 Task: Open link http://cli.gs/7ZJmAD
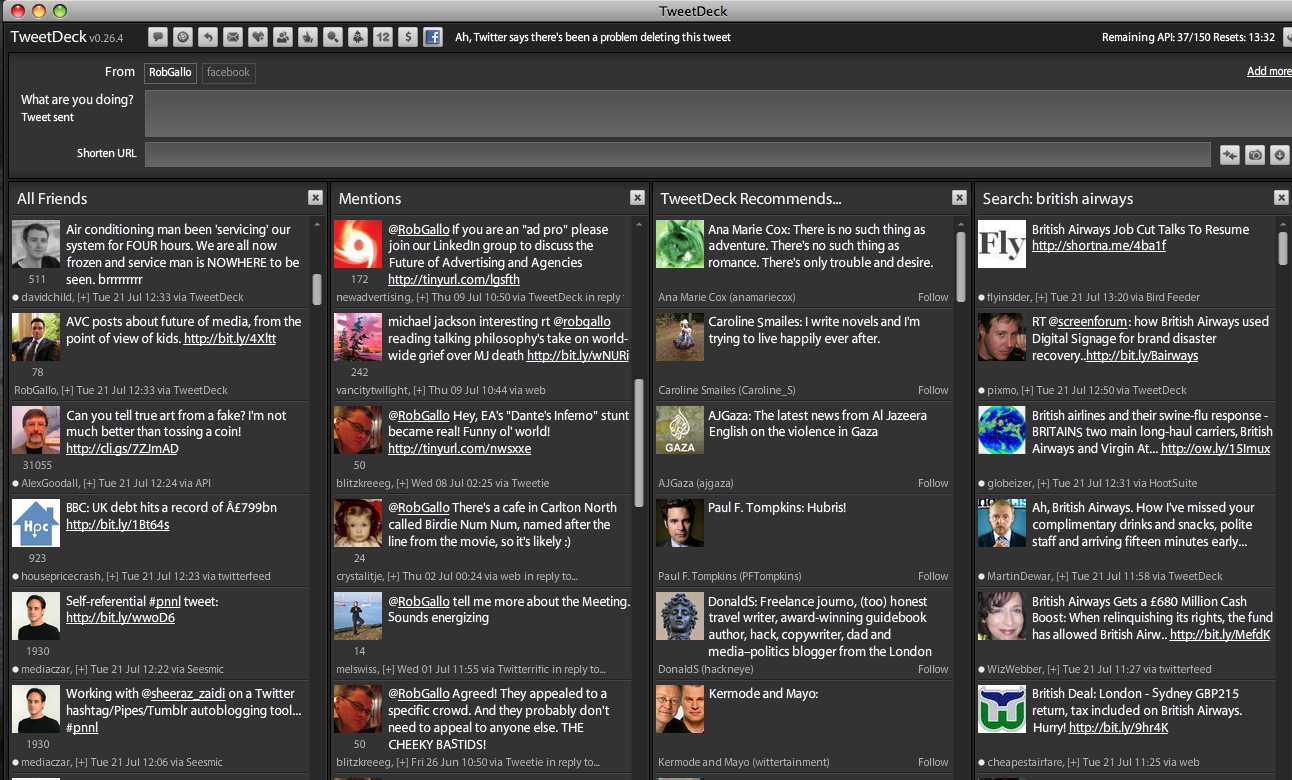pyautogui.click(x=122, y=449)
